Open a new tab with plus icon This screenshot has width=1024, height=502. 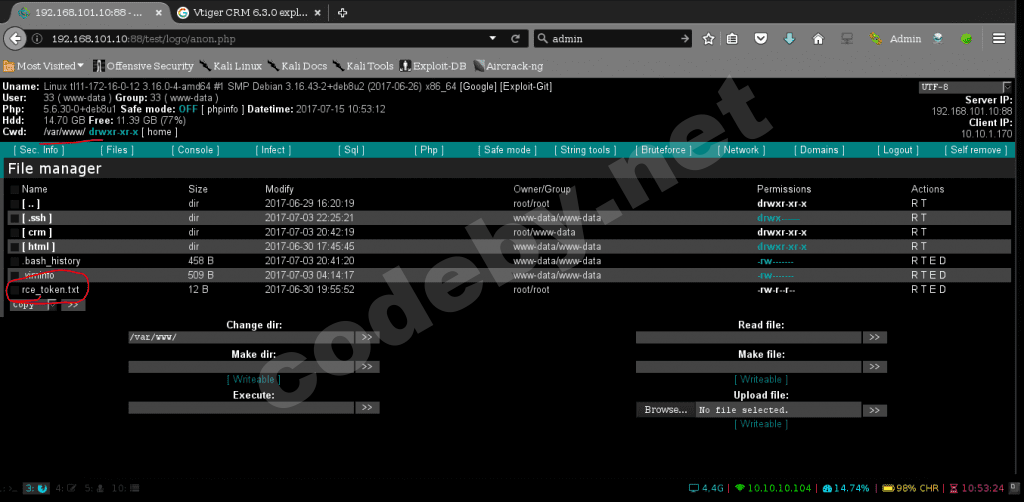pyautogui.click(x=342, y=12)
